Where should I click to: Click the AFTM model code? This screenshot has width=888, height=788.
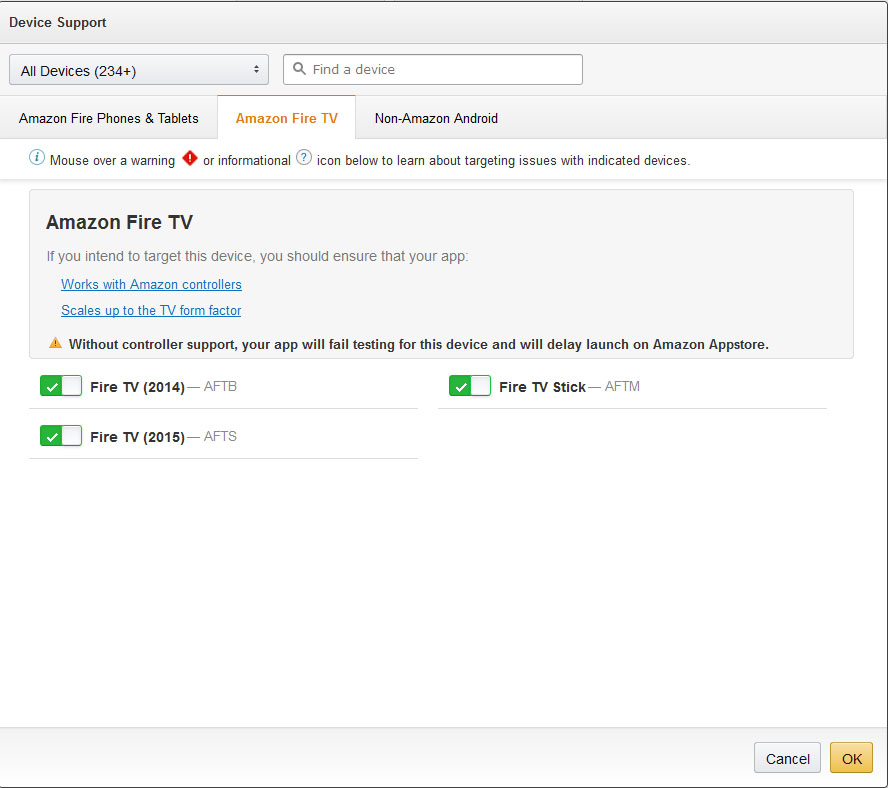click(622, 386)
